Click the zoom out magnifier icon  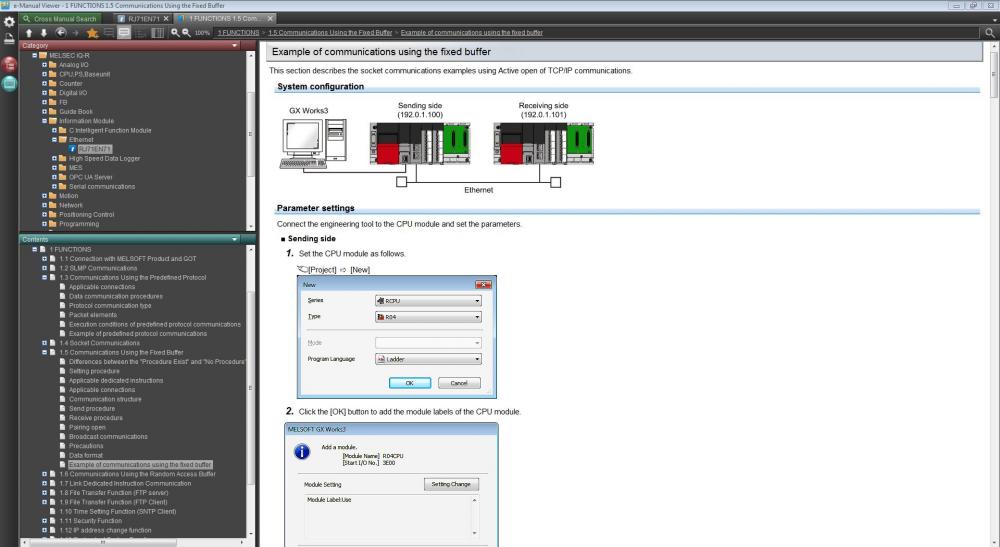186,33
